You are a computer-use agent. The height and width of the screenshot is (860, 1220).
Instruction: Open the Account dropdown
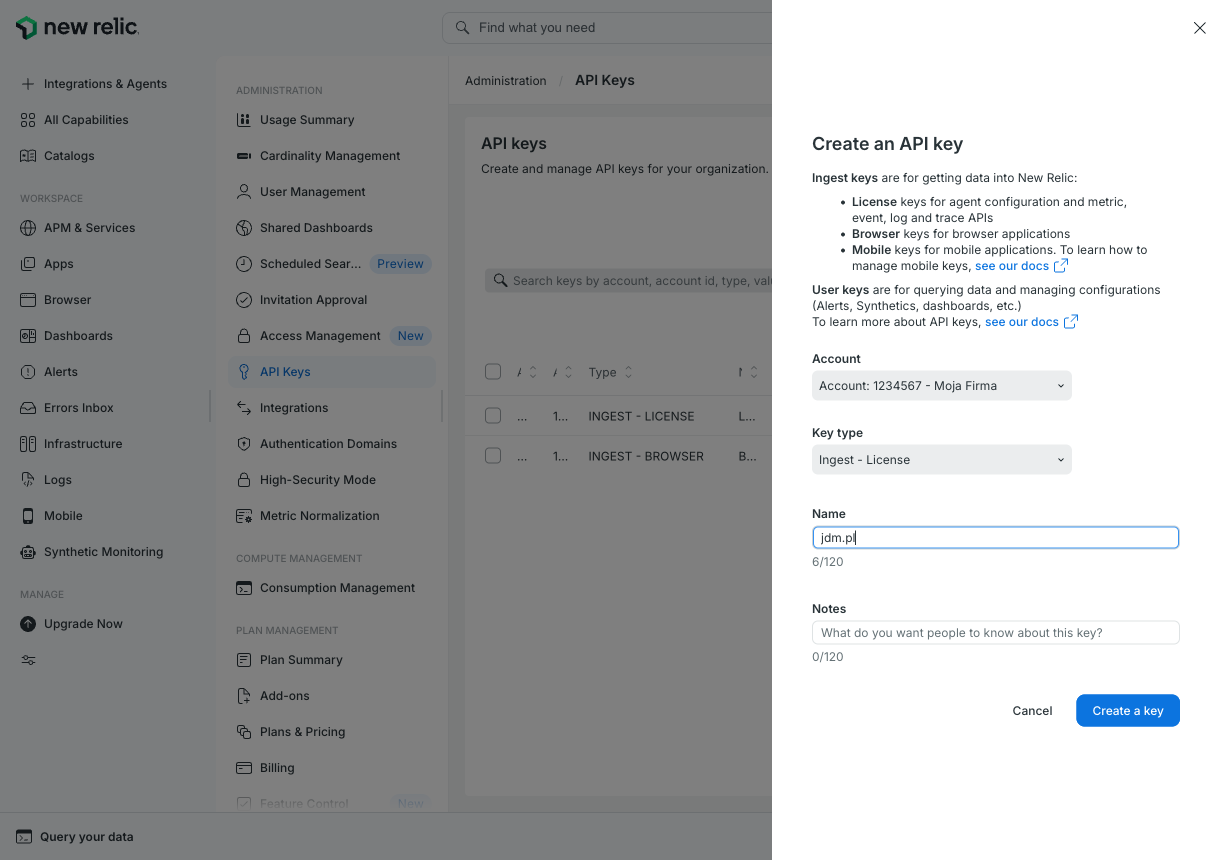(x=941, y=386)
